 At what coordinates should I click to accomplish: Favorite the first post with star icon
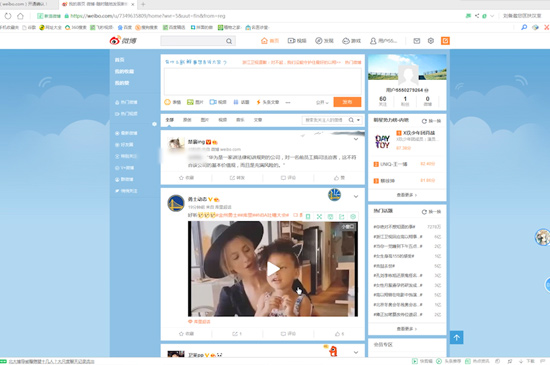click(x=186, y=178)
